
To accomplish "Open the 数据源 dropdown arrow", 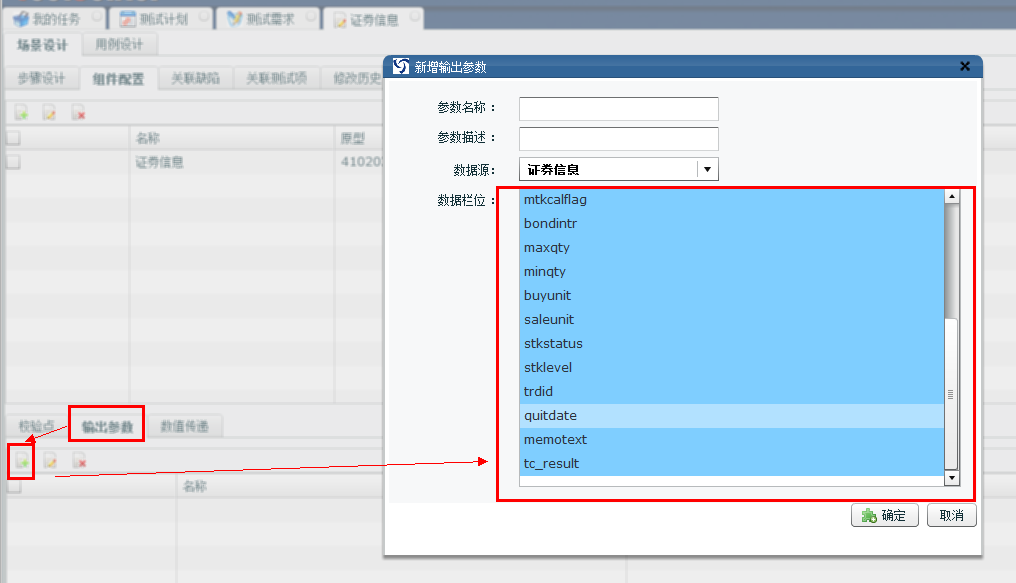I will pos(707,170).
